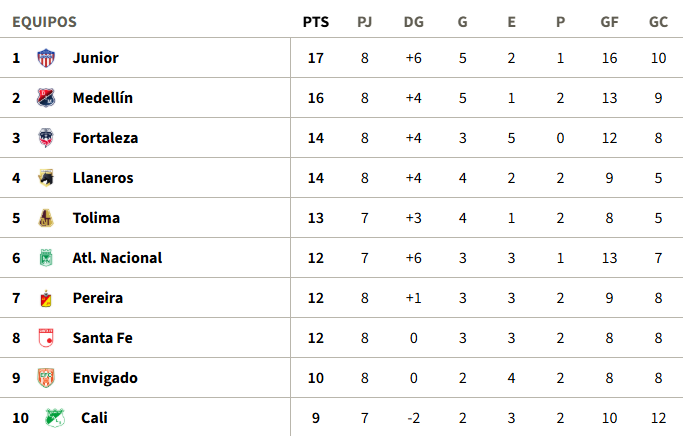The width and height of the screenshot is (686, 436).
Task: Open the Cali team name link
Action: [94, 418]
